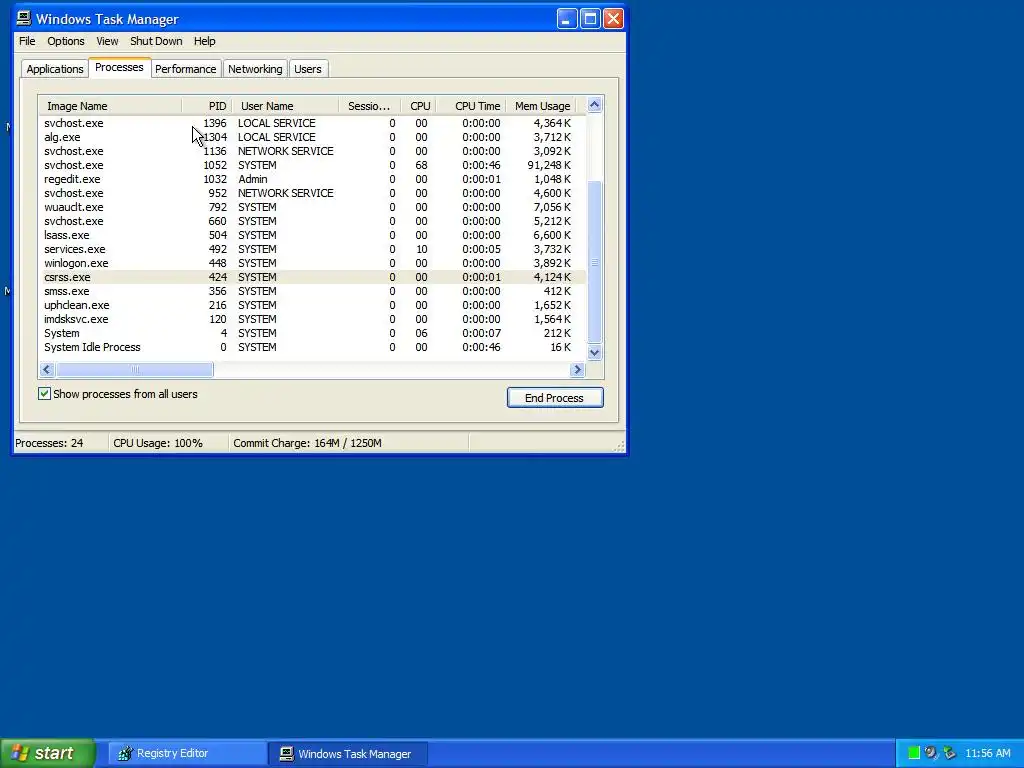This screenshot has width=1024, height=768.
Task: Select the services.exe process row
Action: click(312, 249)
